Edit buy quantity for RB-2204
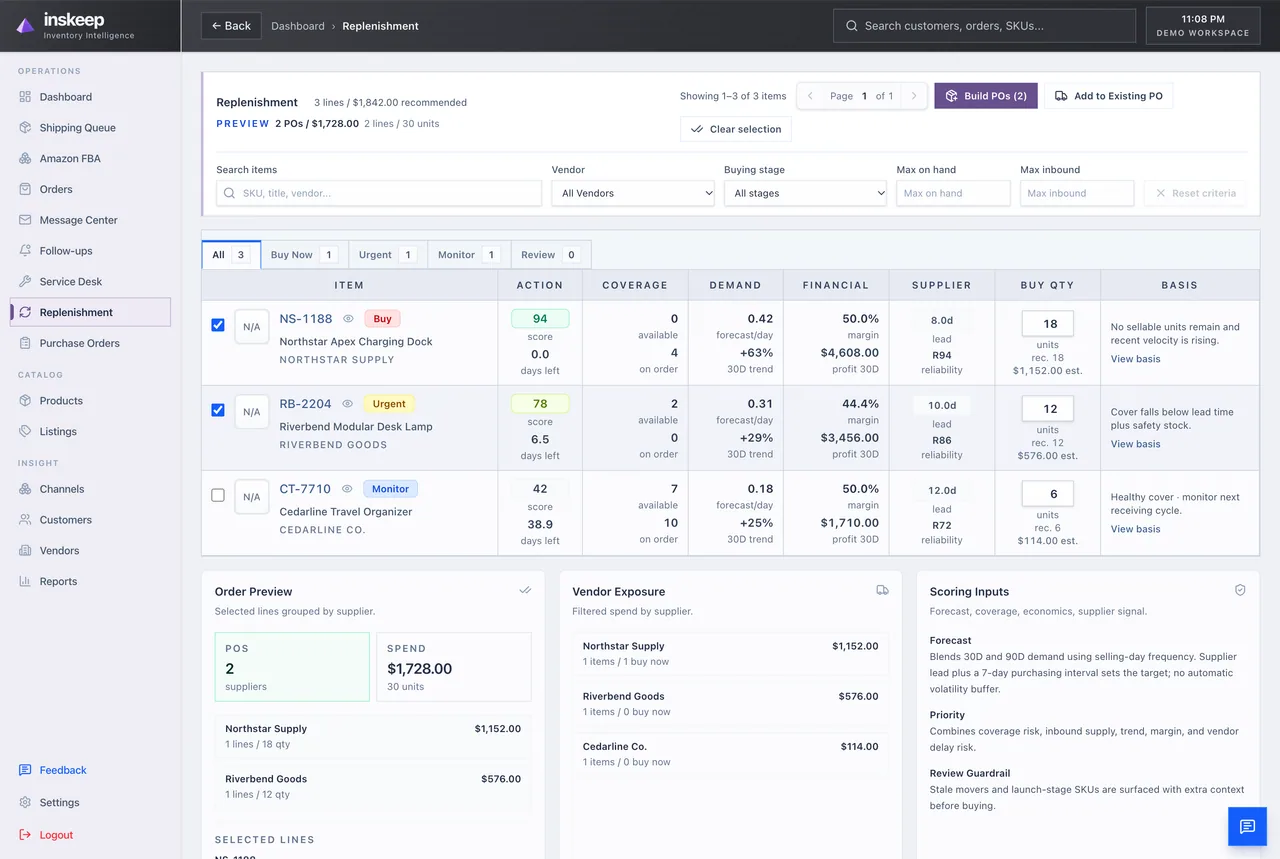The image size is (1280, 859). pyautogui.click(x=1048, y=409)
